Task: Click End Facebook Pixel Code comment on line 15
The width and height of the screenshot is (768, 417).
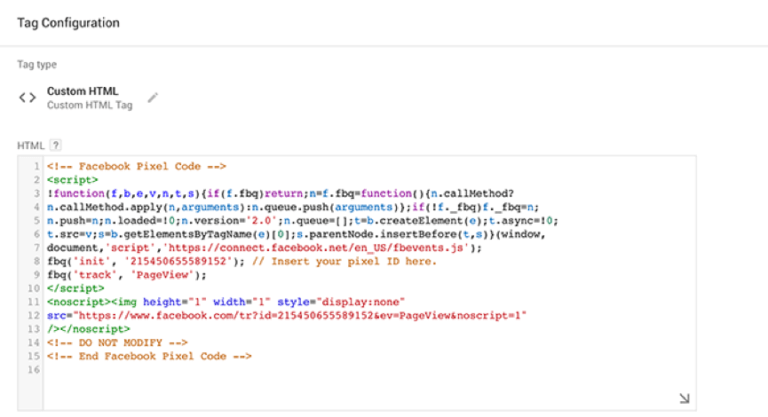Action: point(149,356)
